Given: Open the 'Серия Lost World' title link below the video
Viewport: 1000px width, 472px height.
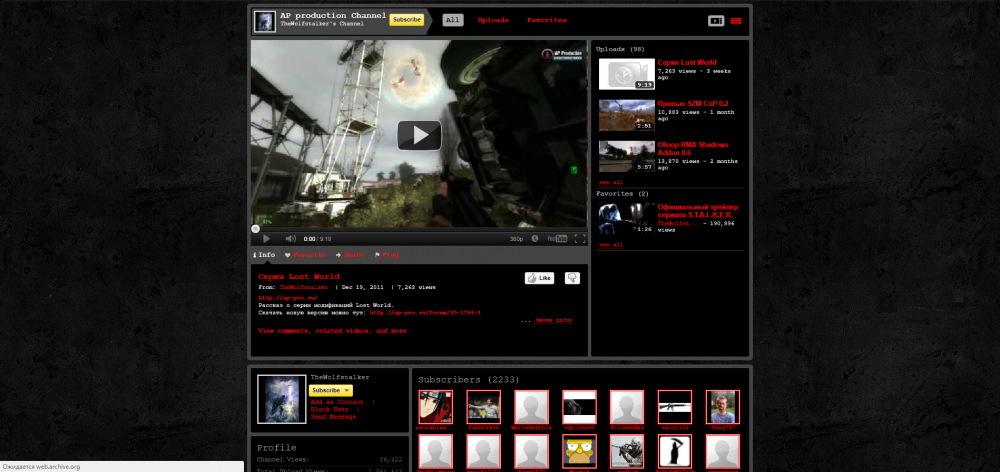Looking at the screenshot, I should [299, 277].
